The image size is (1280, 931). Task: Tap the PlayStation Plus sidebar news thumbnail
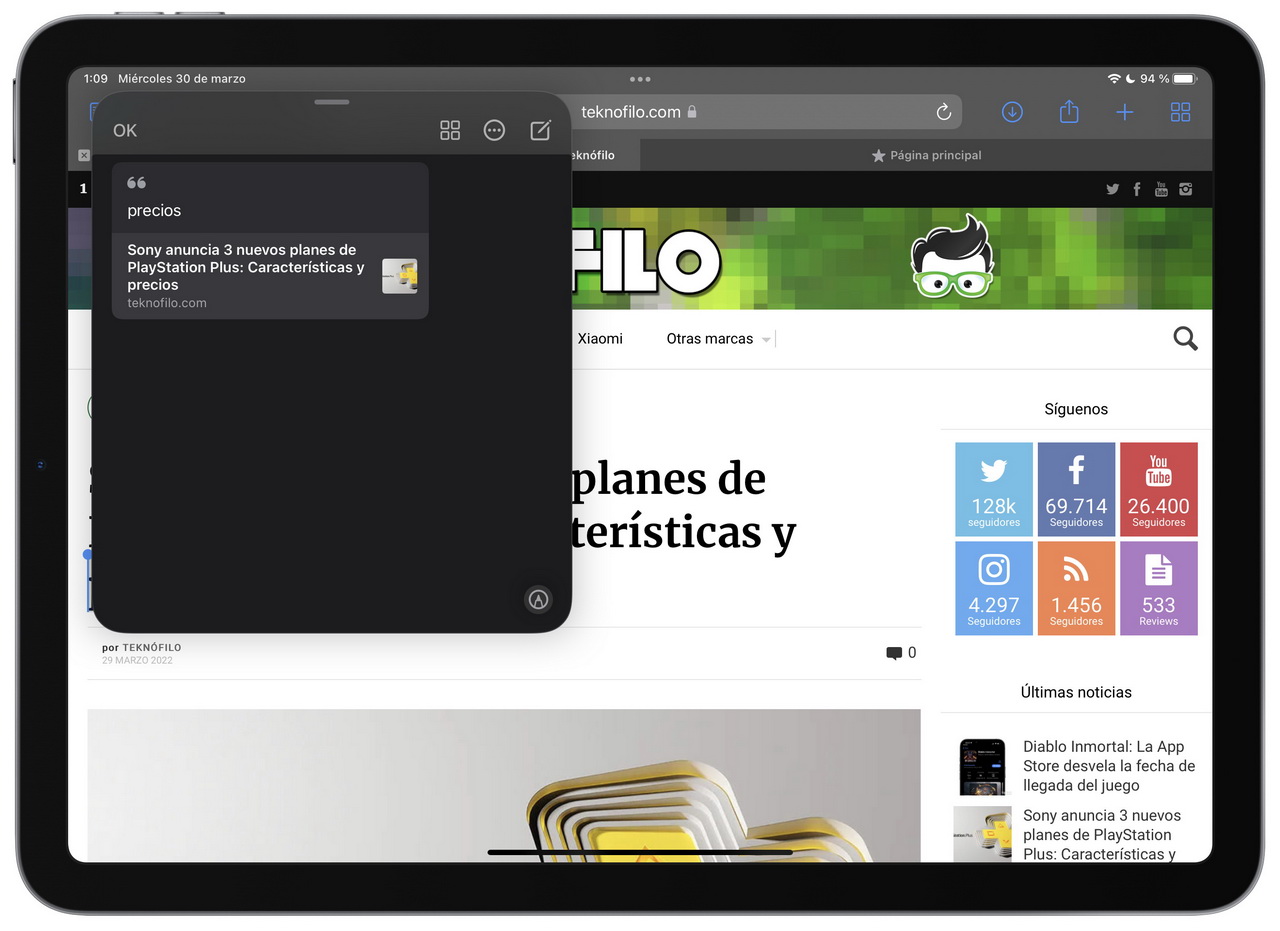(982, 835)
